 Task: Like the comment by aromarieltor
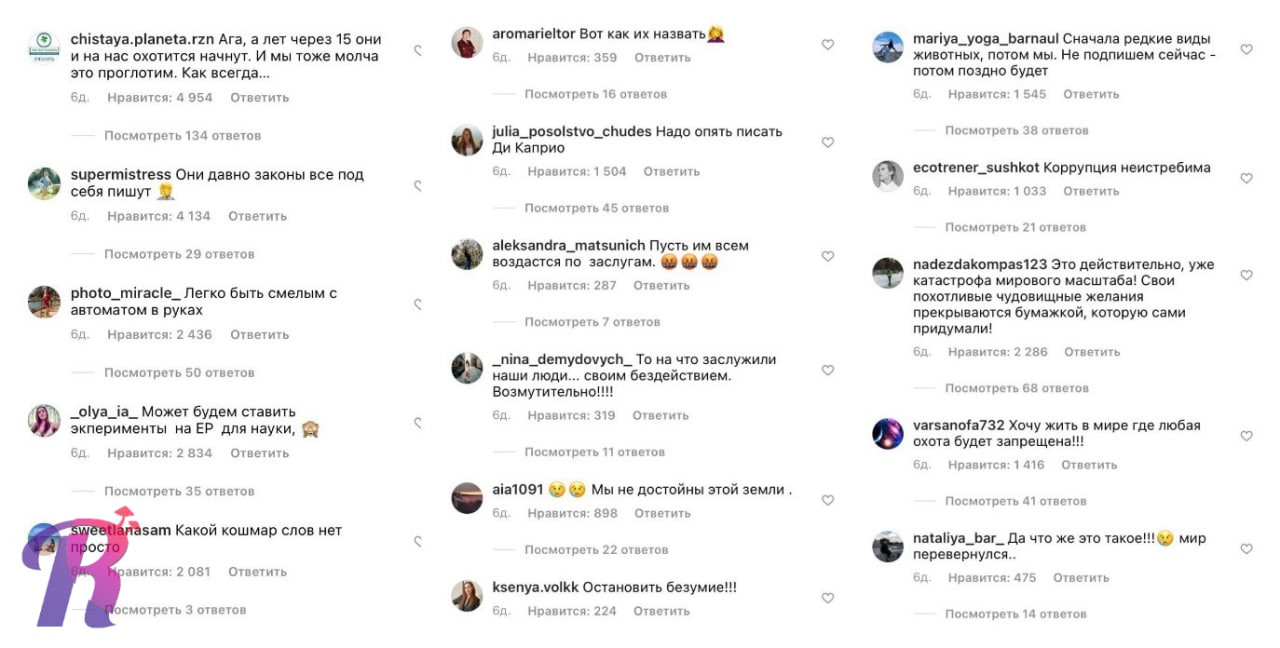(828, 45)
